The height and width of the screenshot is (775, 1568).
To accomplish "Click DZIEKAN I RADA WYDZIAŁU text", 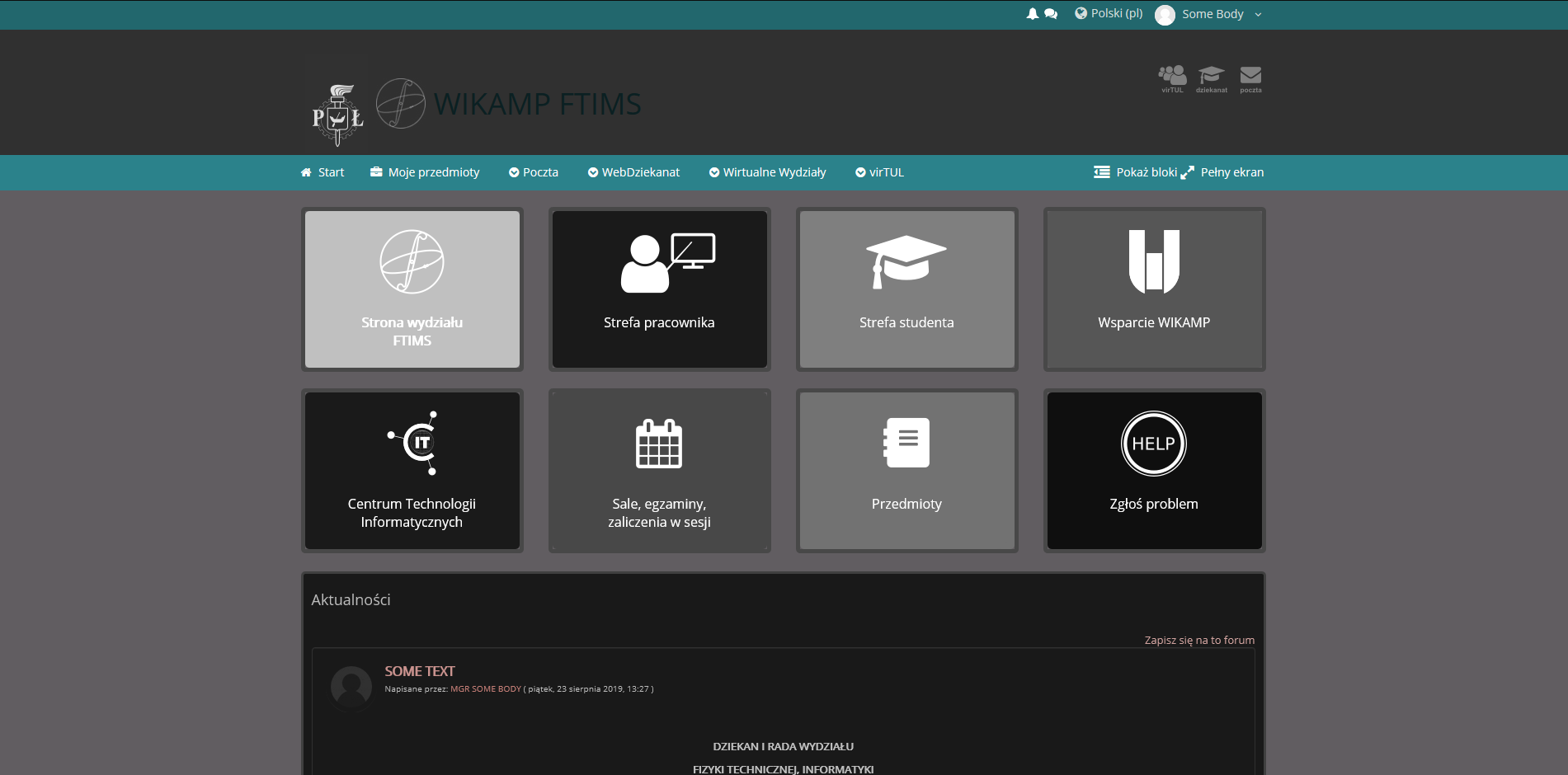I will (784, 747).
